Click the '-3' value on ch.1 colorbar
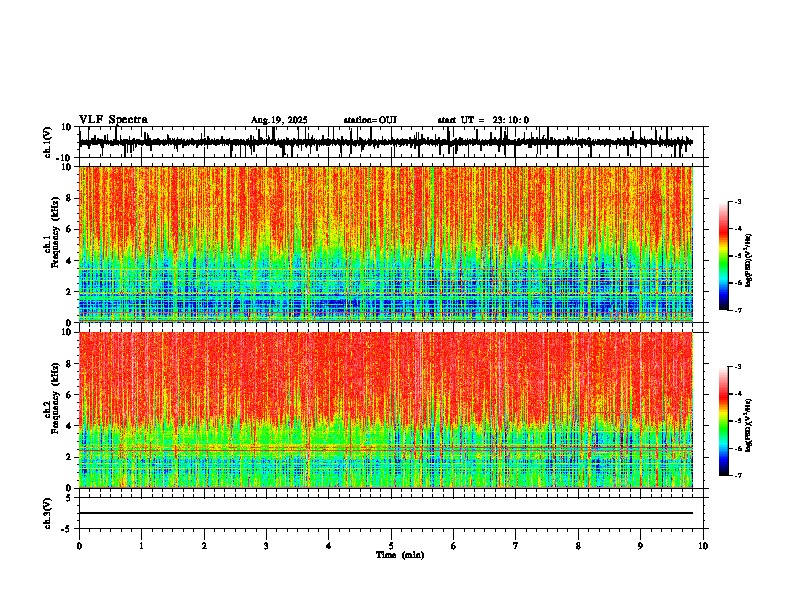 click(x=737, y=201)
